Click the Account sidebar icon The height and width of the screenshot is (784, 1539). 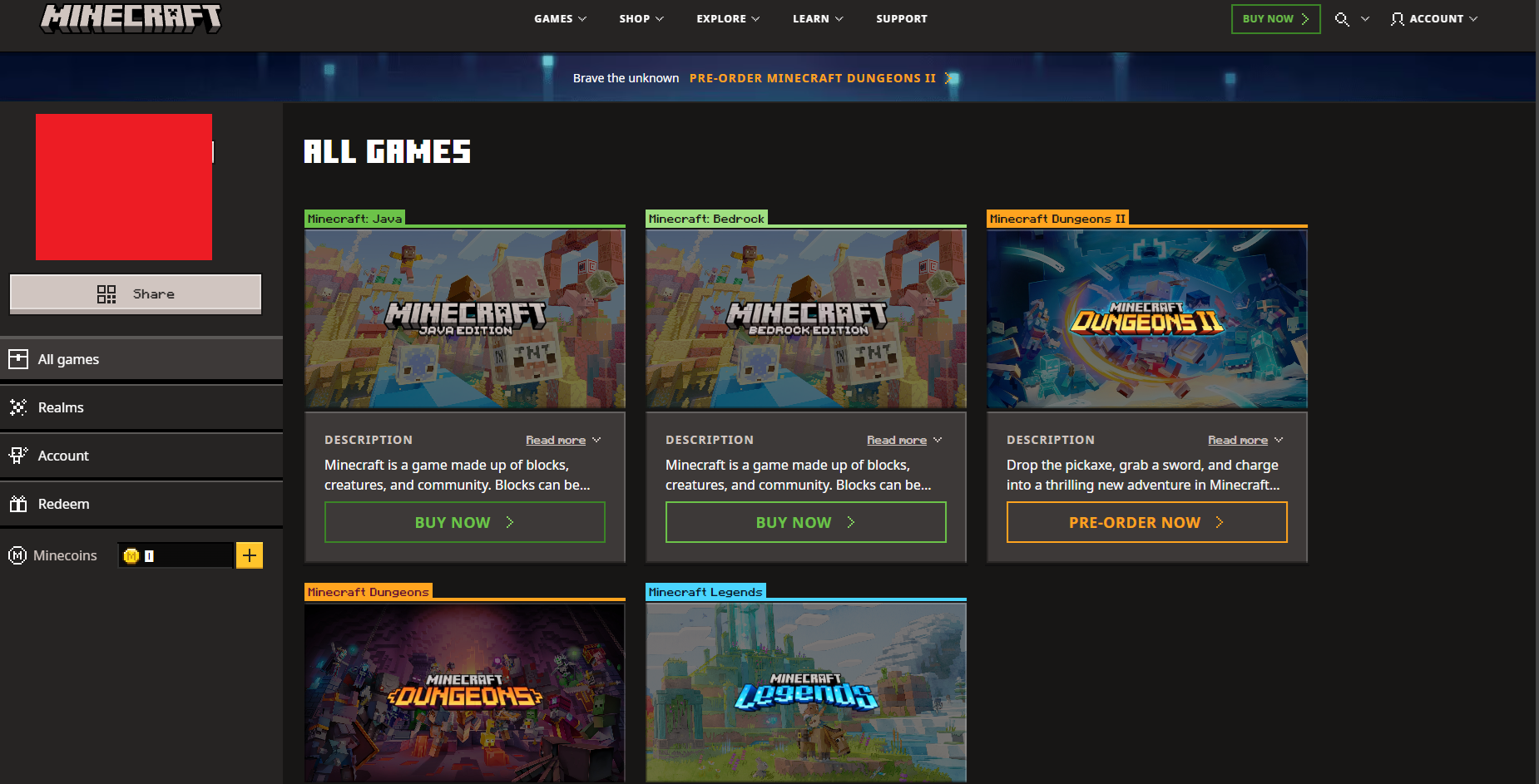point(17,456)
